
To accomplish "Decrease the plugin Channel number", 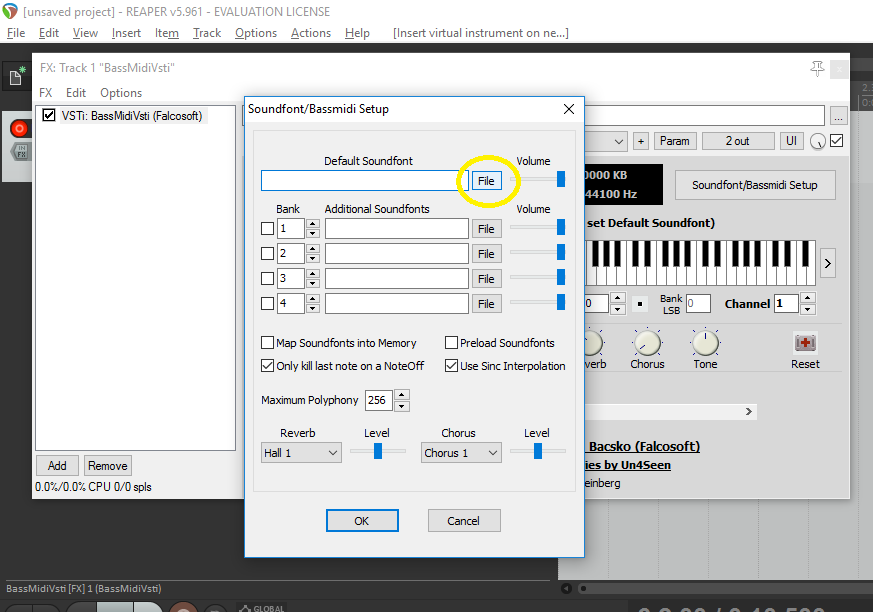I will click(807, 309).
